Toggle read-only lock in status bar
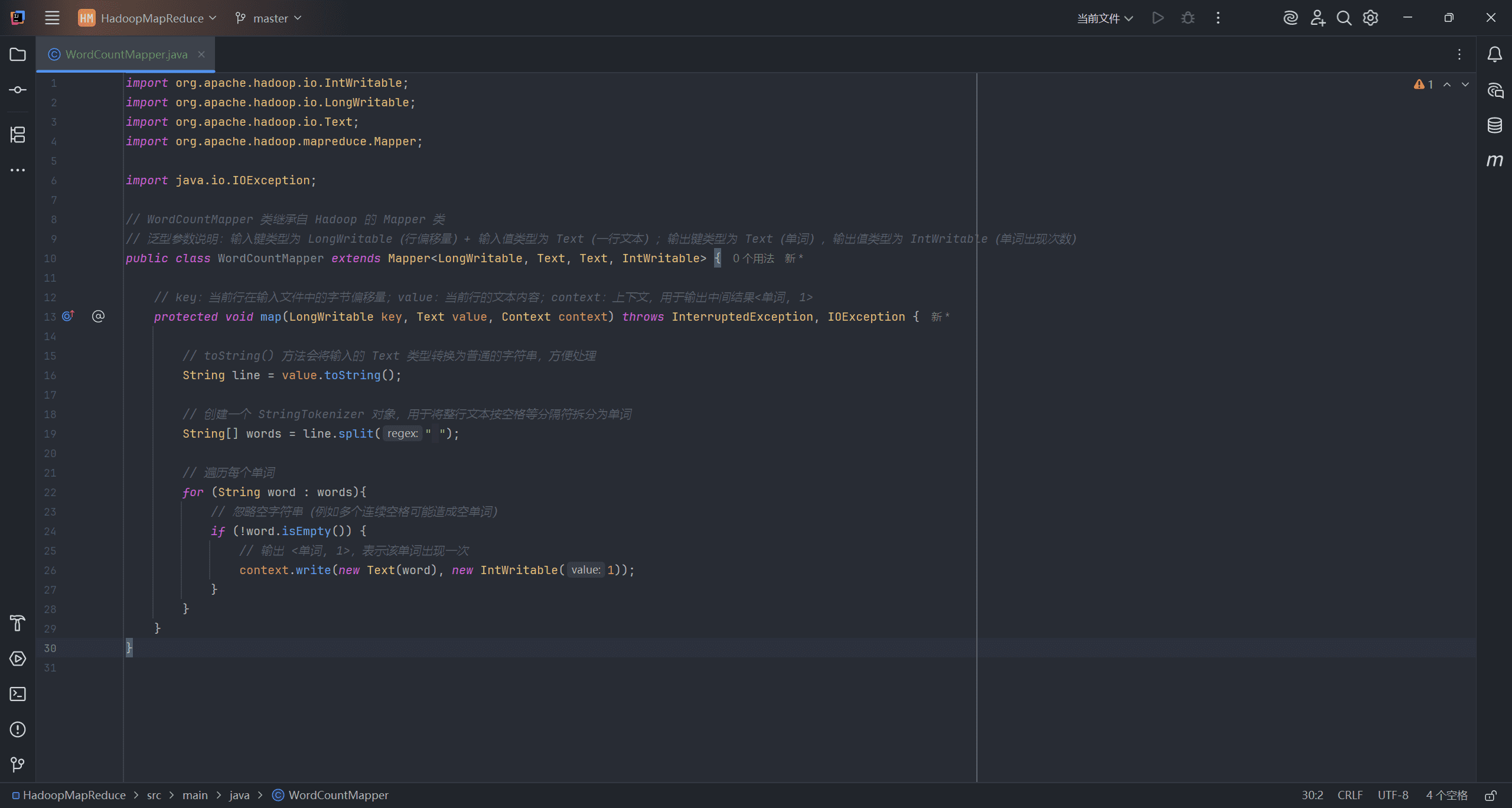1512x808 pixels. 1491,796
